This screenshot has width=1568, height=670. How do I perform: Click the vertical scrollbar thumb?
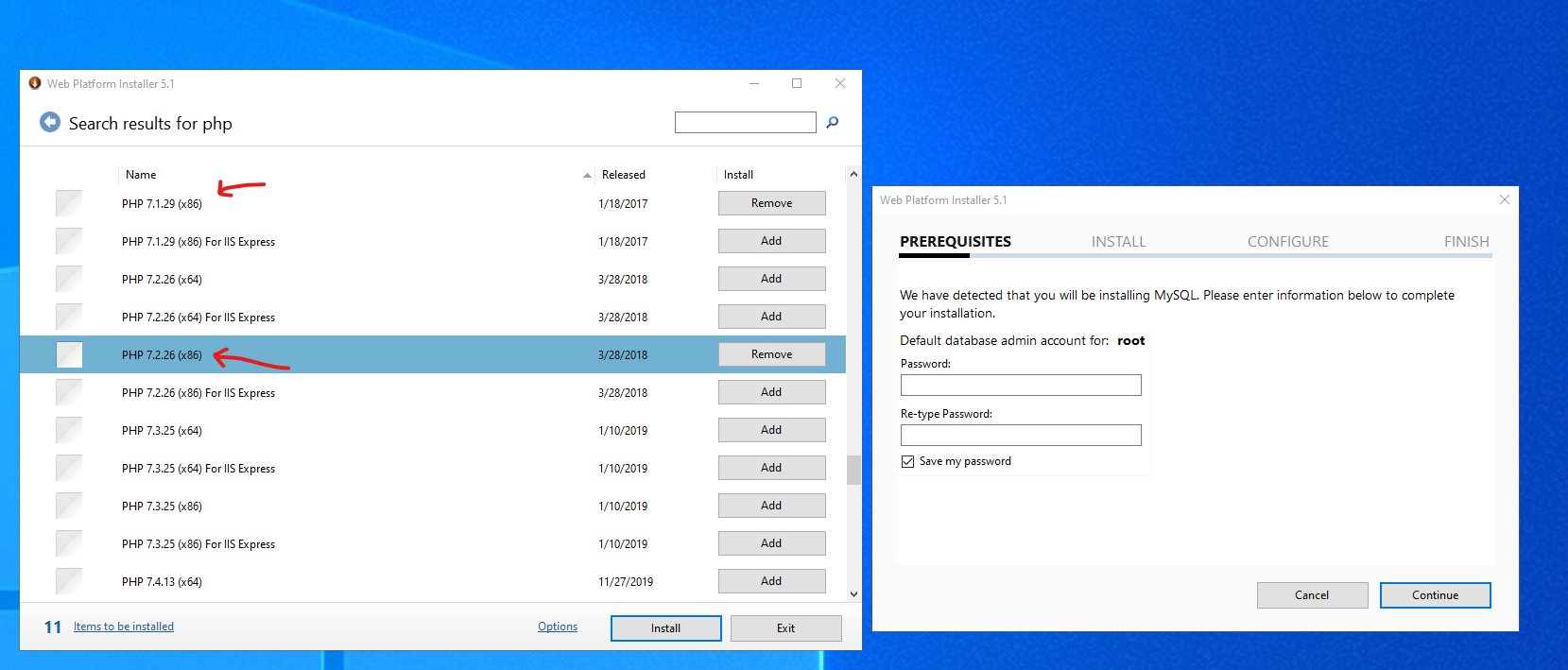[853, 470]
